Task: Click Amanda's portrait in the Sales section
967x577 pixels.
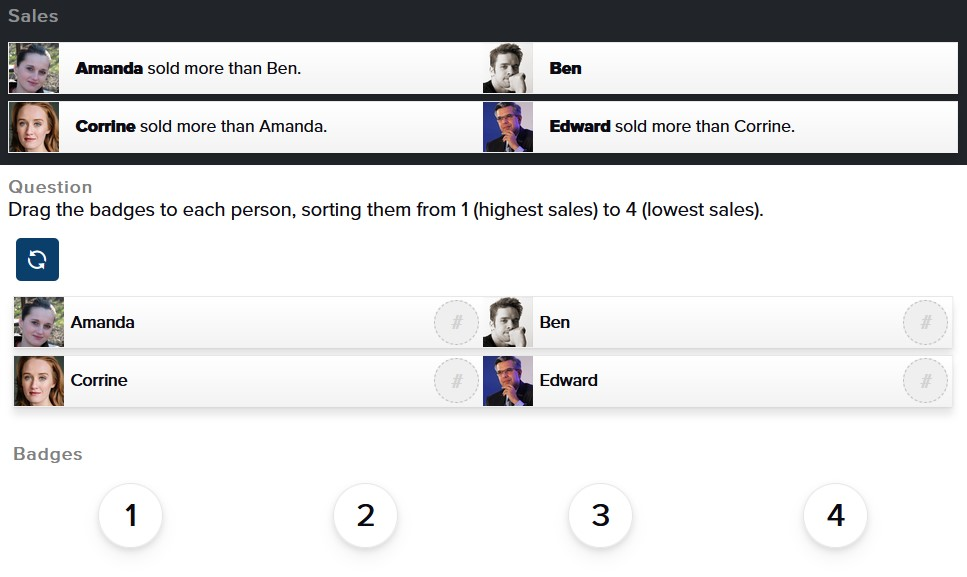Action: click(33, 68)
